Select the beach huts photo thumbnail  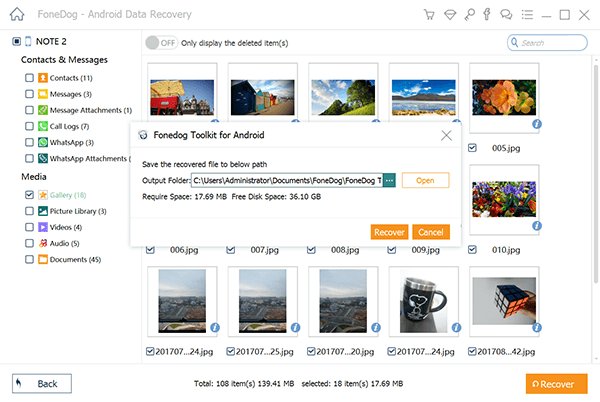pyautogui.click(x=262, y=97)
